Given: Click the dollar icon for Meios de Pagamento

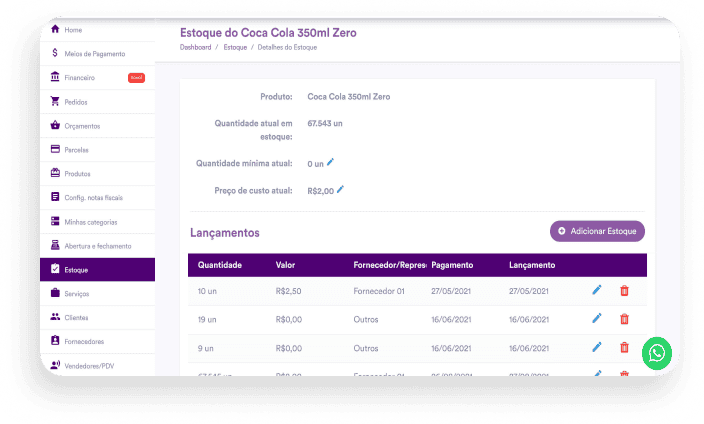Looking at the screenshot, I should [x=55, y=53].
